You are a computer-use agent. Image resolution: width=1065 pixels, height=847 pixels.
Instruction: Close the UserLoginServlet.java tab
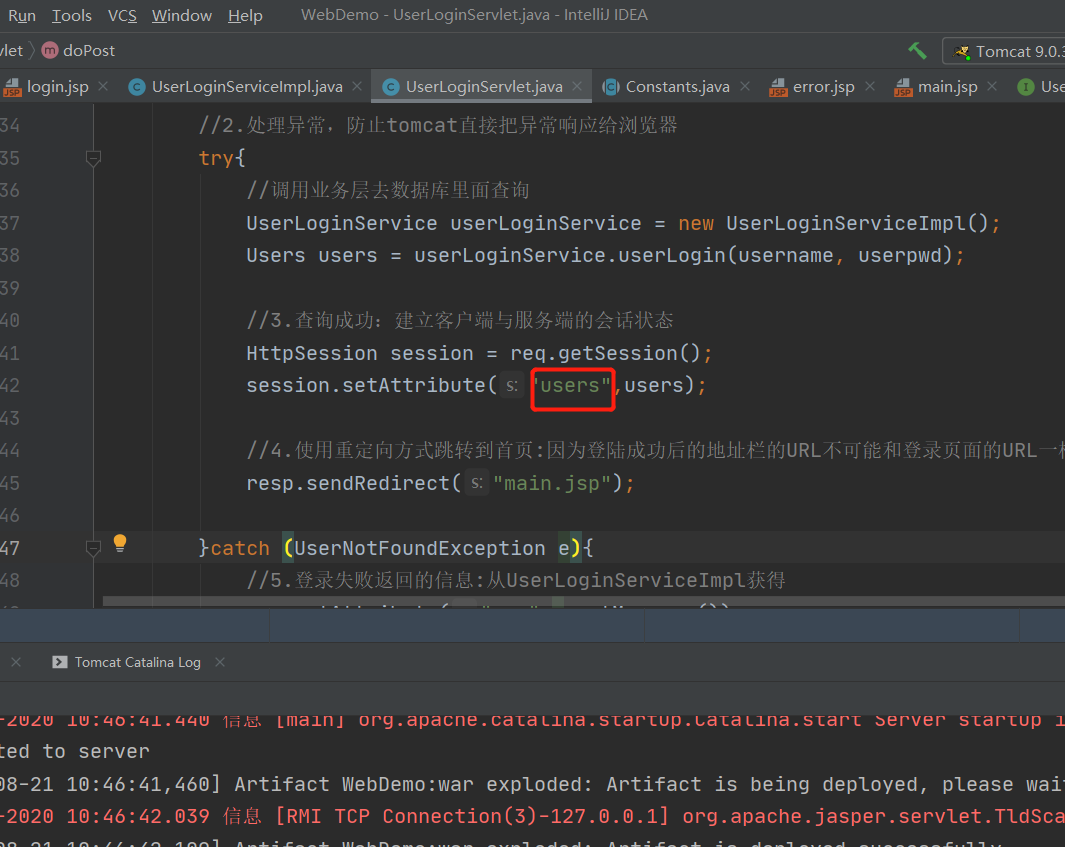click(577, 86)
